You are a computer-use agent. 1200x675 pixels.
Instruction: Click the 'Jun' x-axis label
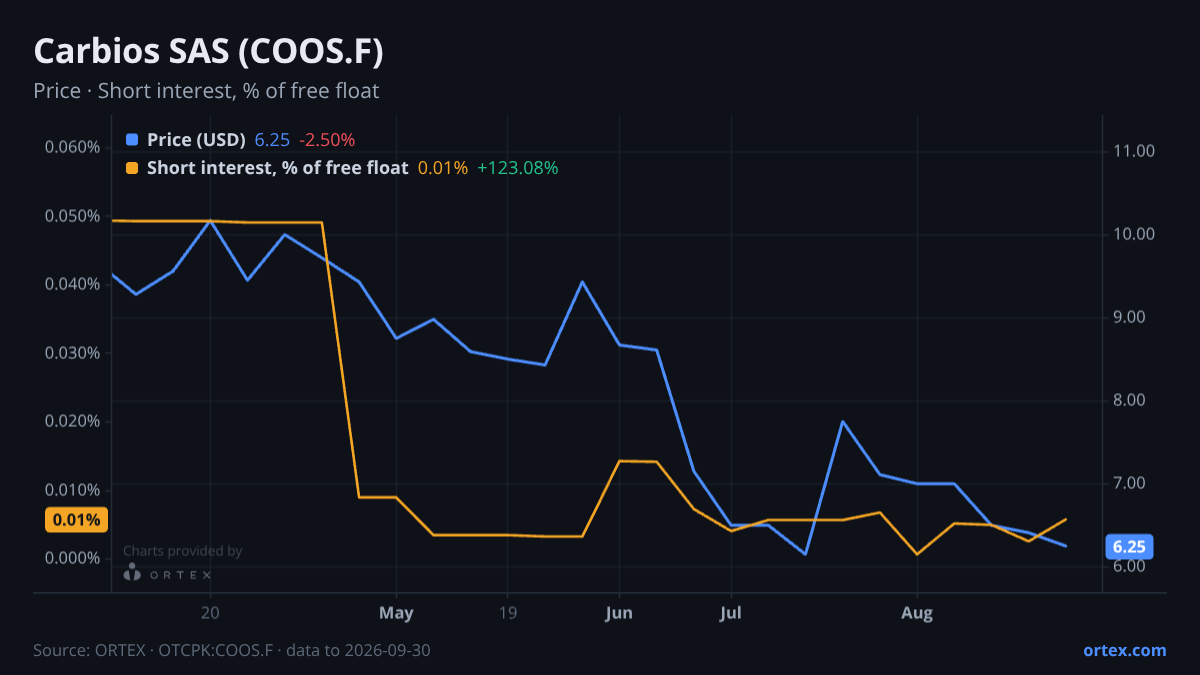click(x=619, y=613)
